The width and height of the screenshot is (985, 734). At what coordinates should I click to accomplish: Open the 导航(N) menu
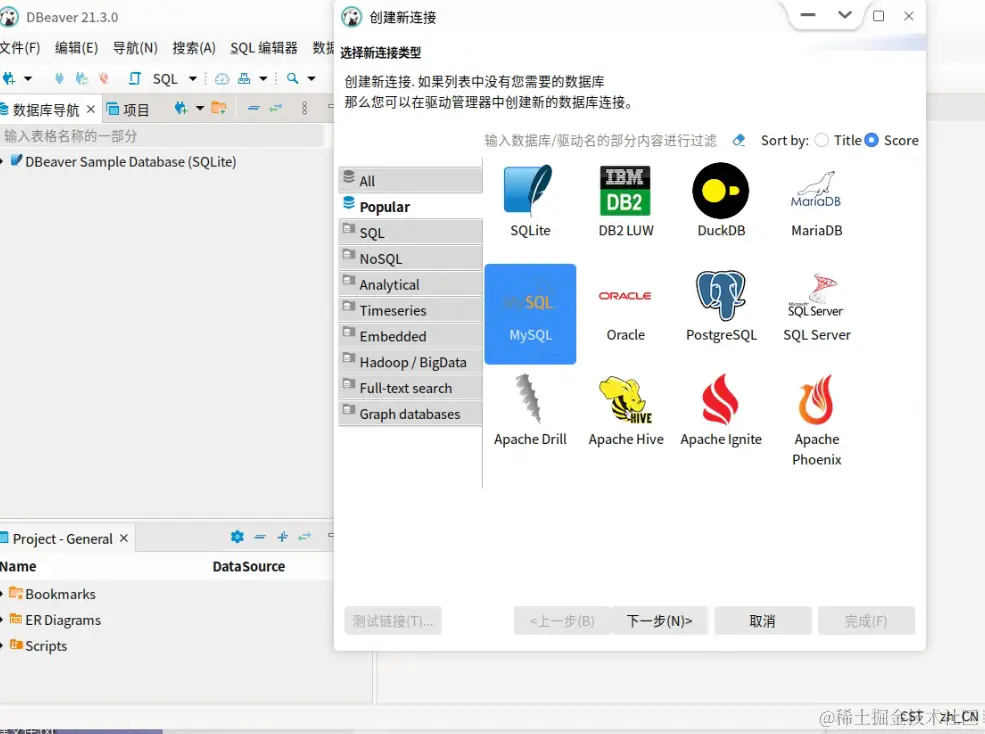[135, 48]
